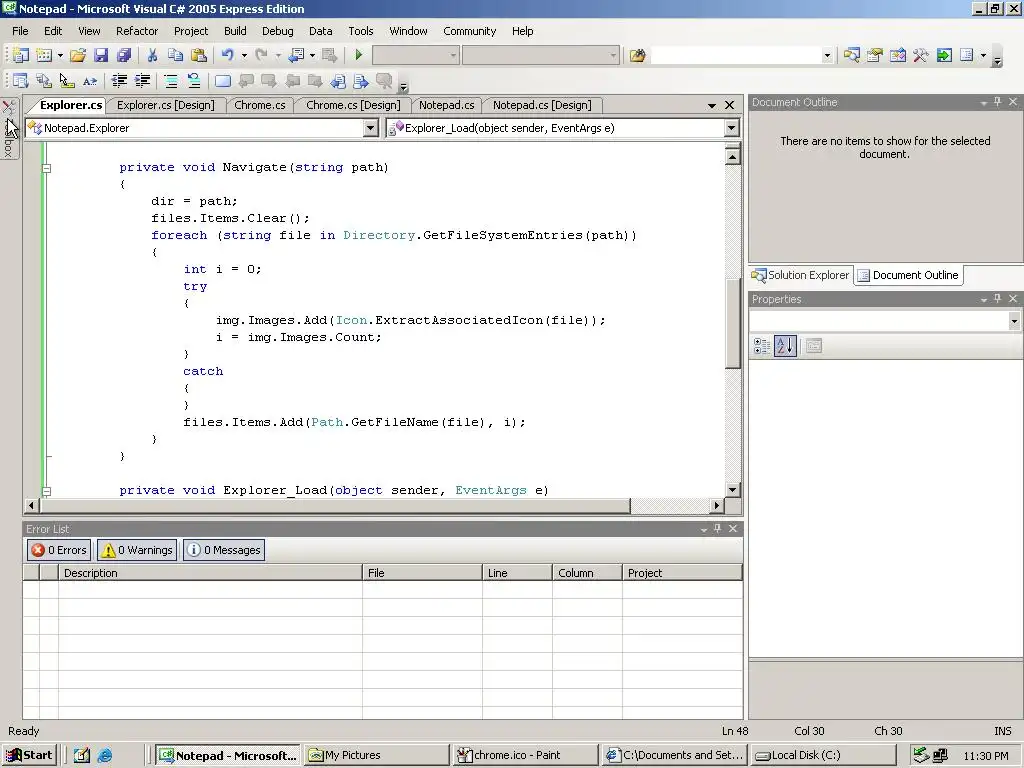Collapse the Navigate method outline node

coord(46,168)
